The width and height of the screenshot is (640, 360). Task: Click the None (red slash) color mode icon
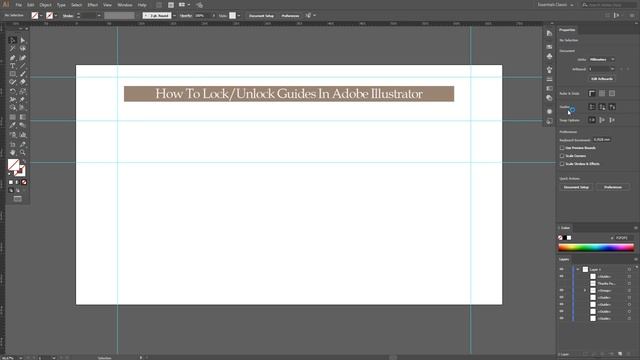[x=24, y=182]
